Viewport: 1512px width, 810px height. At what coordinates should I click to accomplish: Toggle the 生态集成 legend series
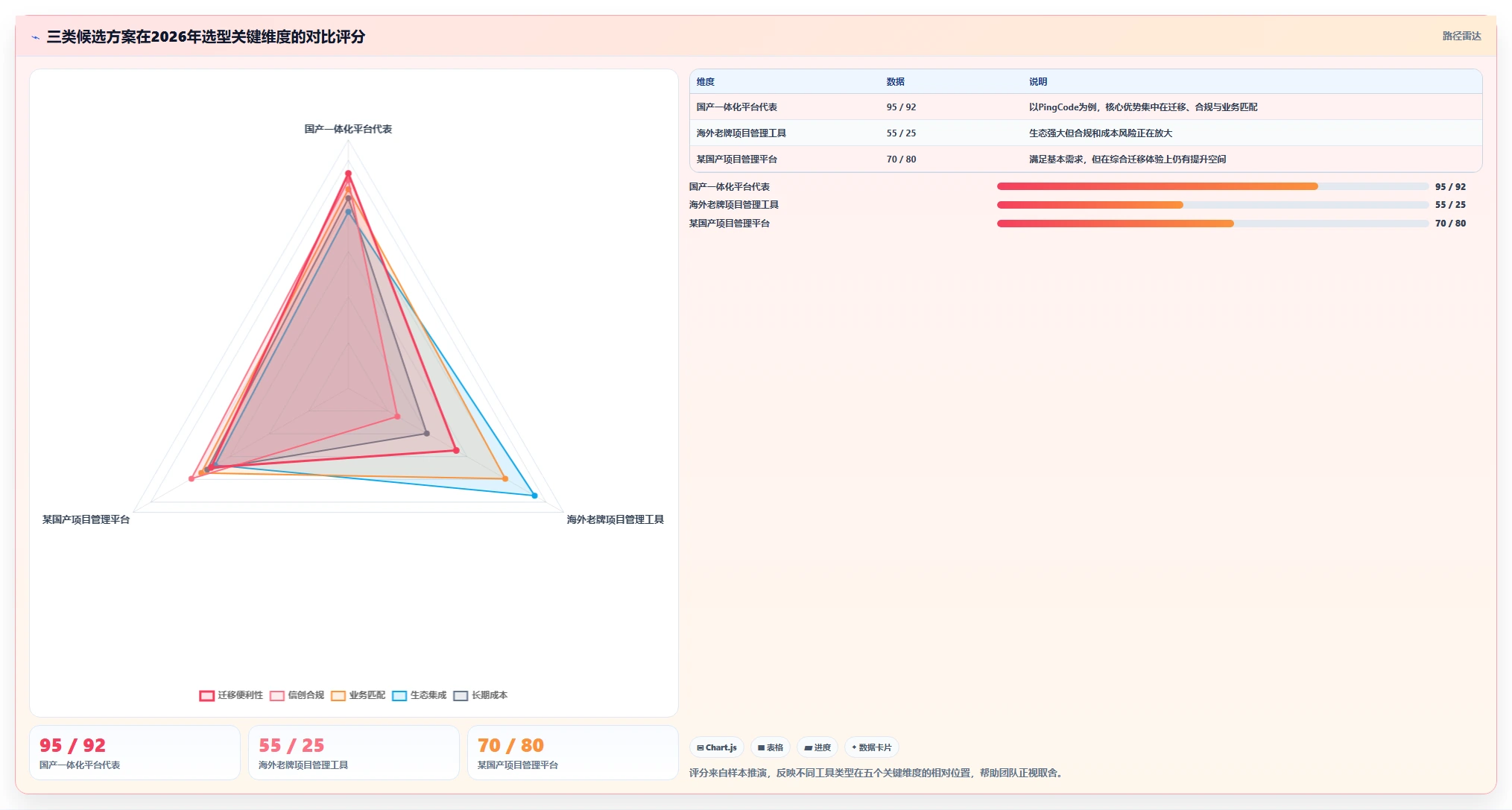coord(419,695)
